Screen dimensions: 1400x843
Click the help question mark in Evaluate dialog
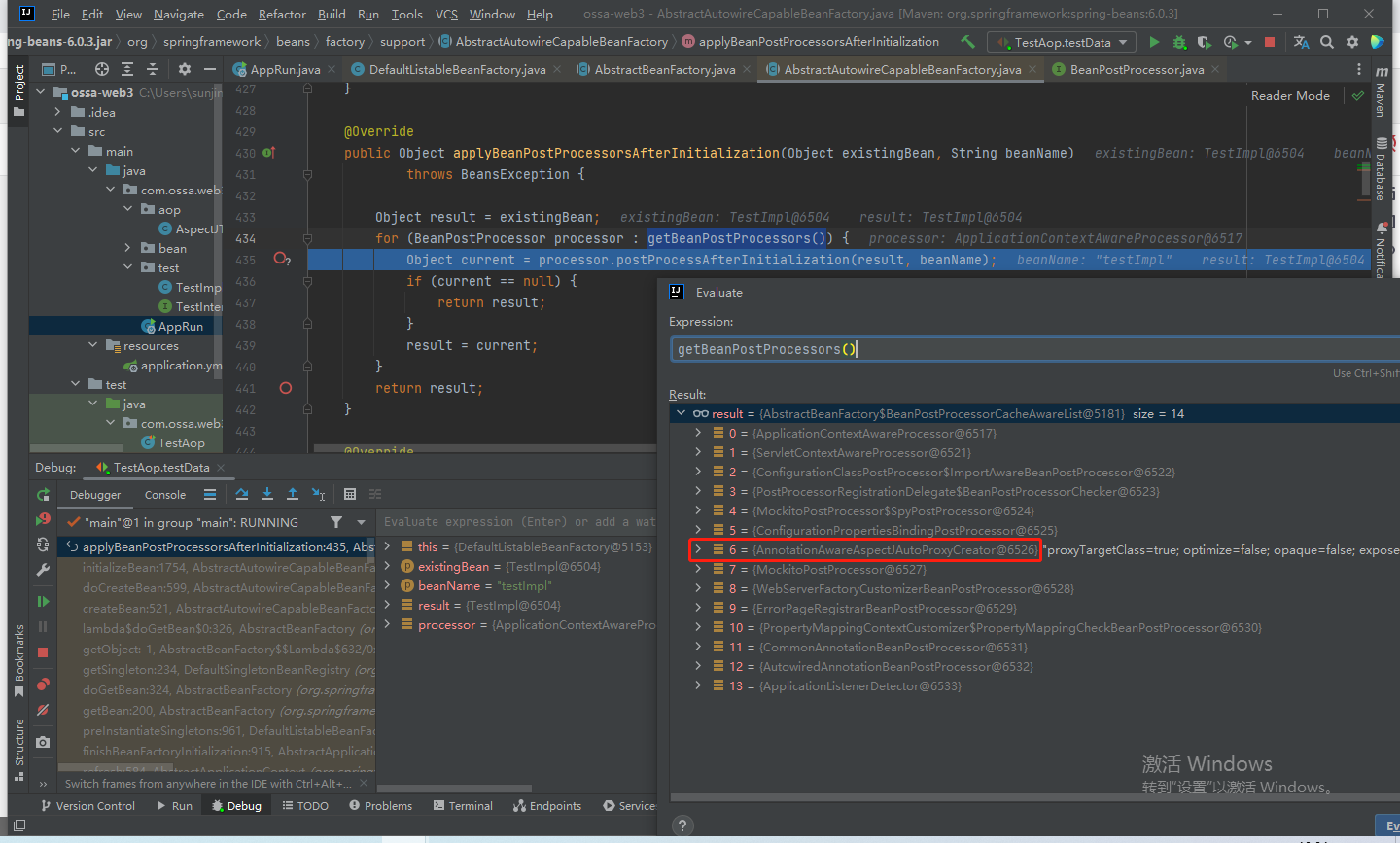[x=682, y=825]
